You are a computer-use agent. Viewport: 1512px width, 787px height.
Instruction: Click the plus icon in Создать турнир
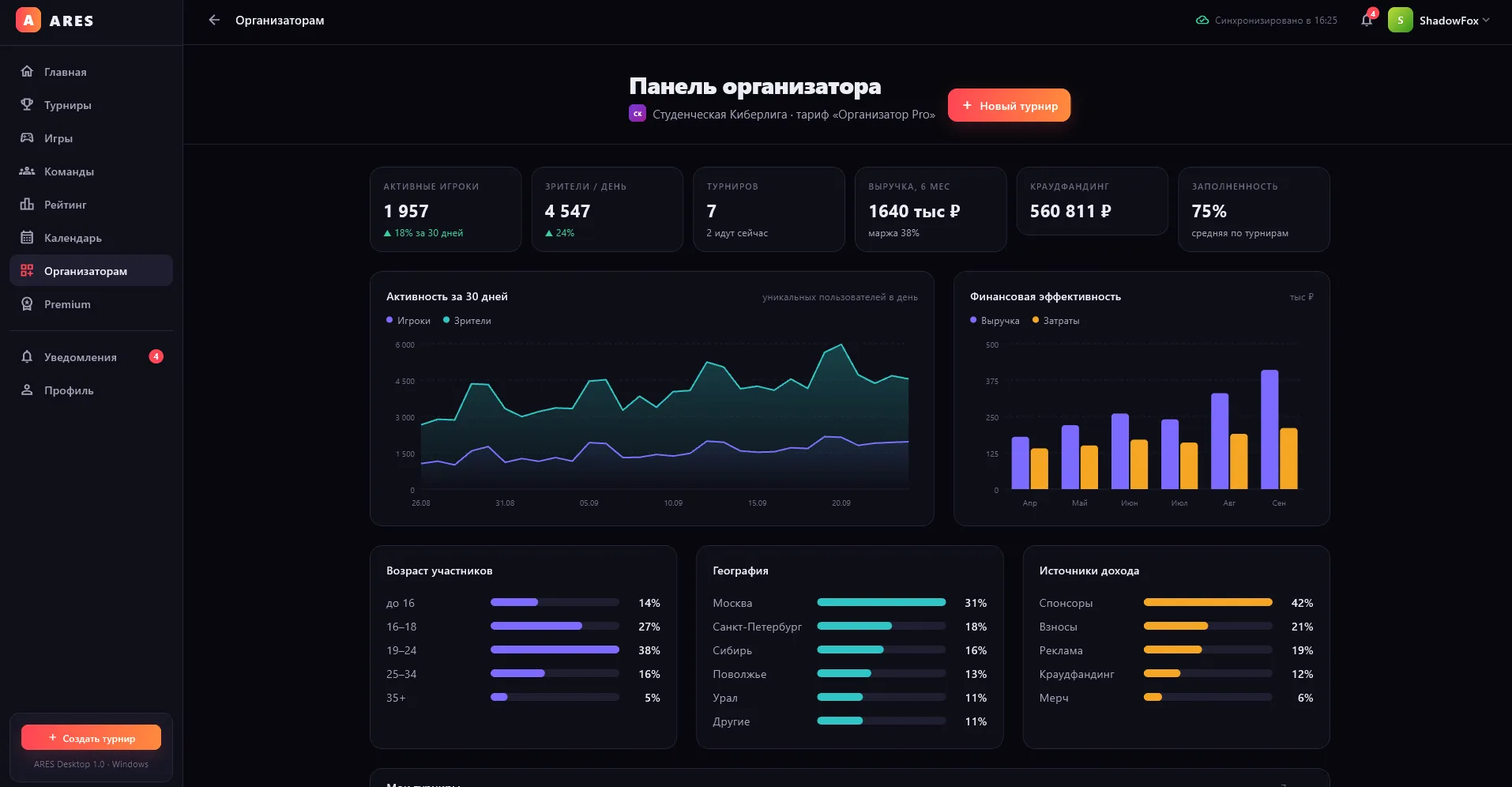pyautogui.click(x=53, y=738)
